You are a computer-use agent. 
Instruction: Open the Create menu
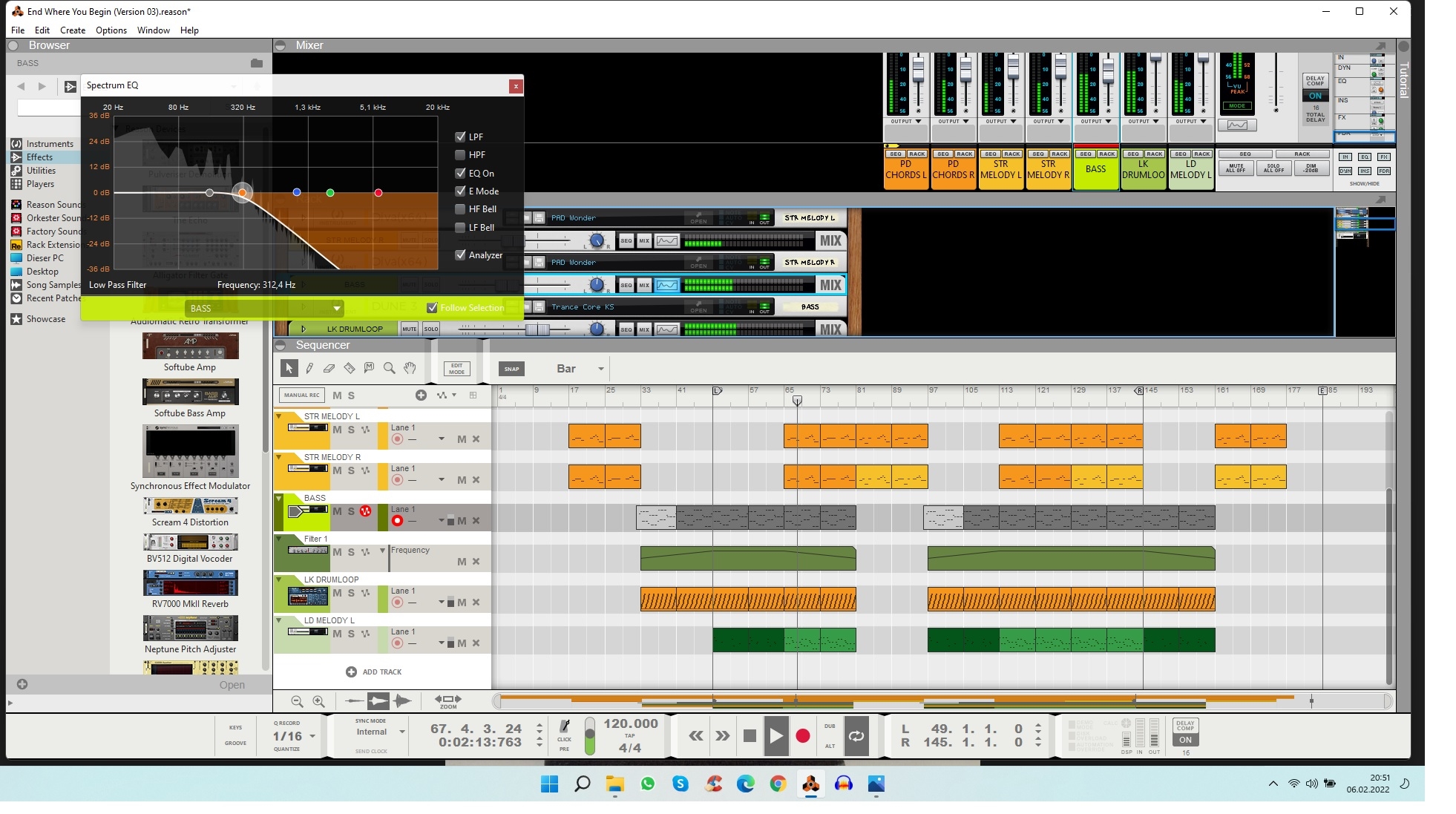click(73, 30)
